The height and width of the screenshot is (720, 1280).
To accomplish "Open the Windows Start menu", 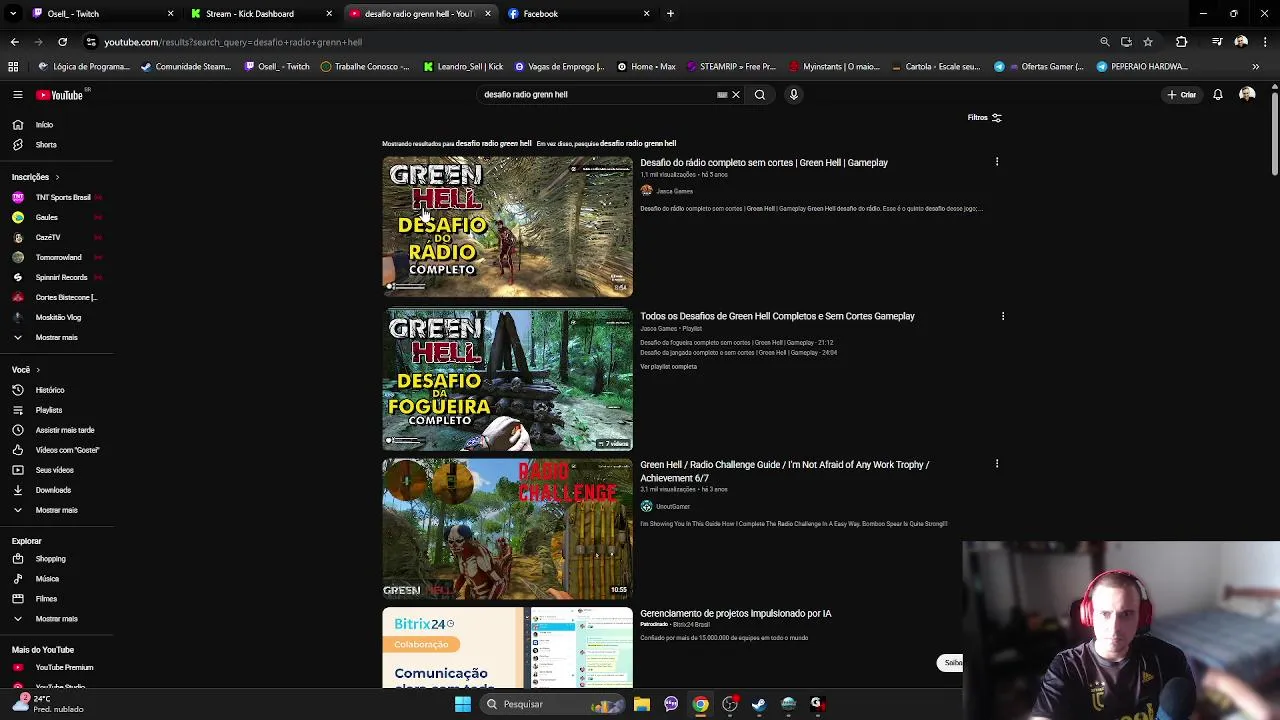I will [462, 704].
